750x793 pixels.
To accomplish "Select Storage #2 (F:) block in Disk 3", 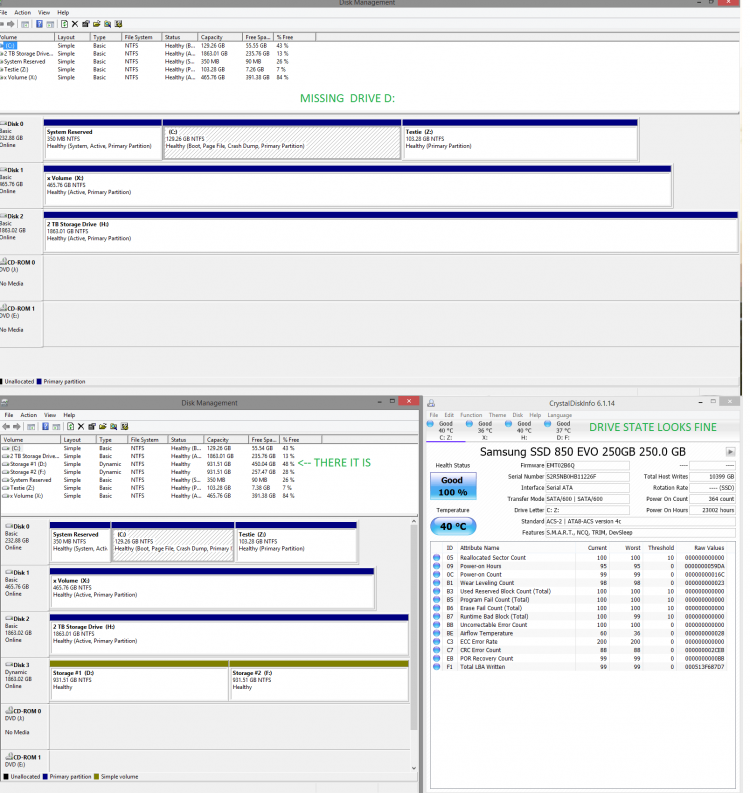I will [x=319, y=681].
